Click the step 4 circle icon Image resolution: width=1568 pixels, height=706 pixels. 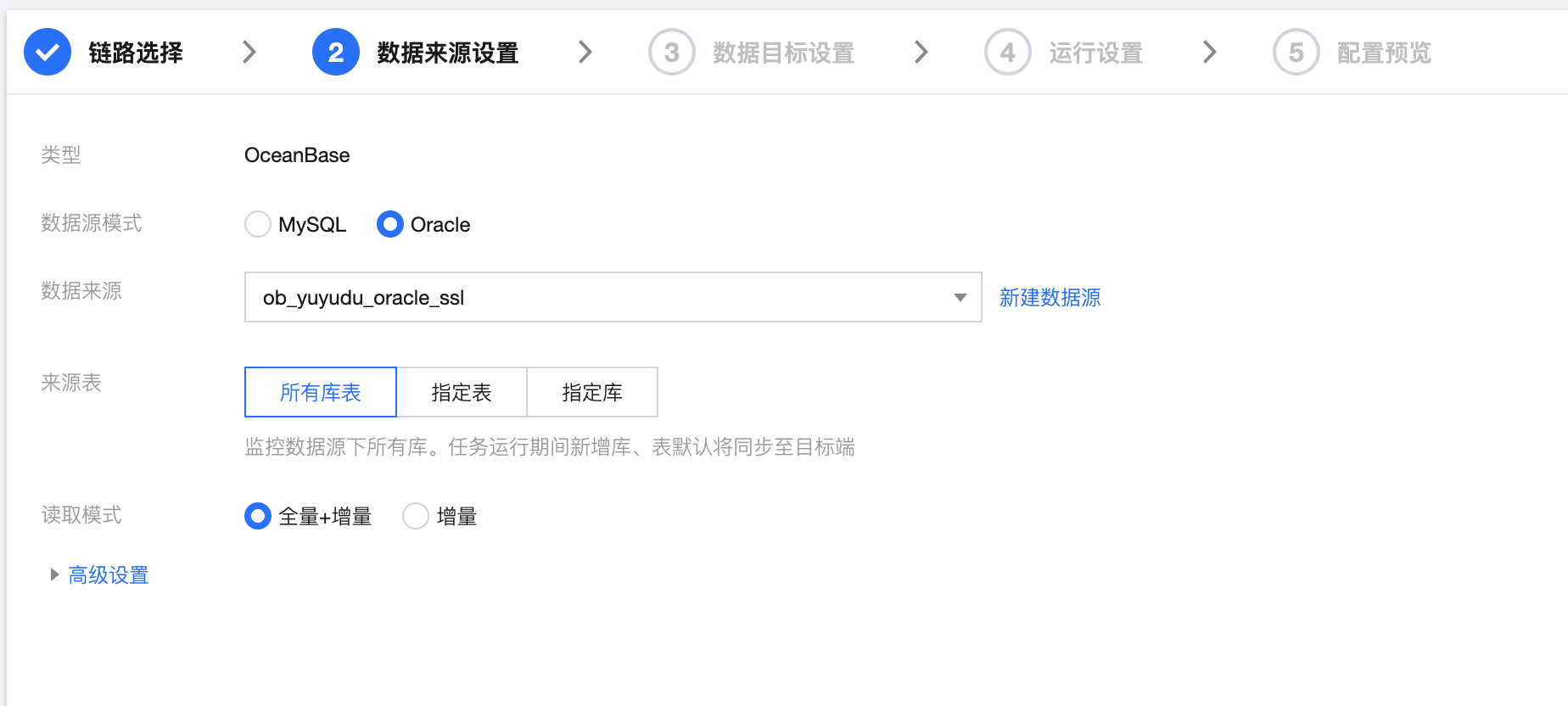point(1008,53)
